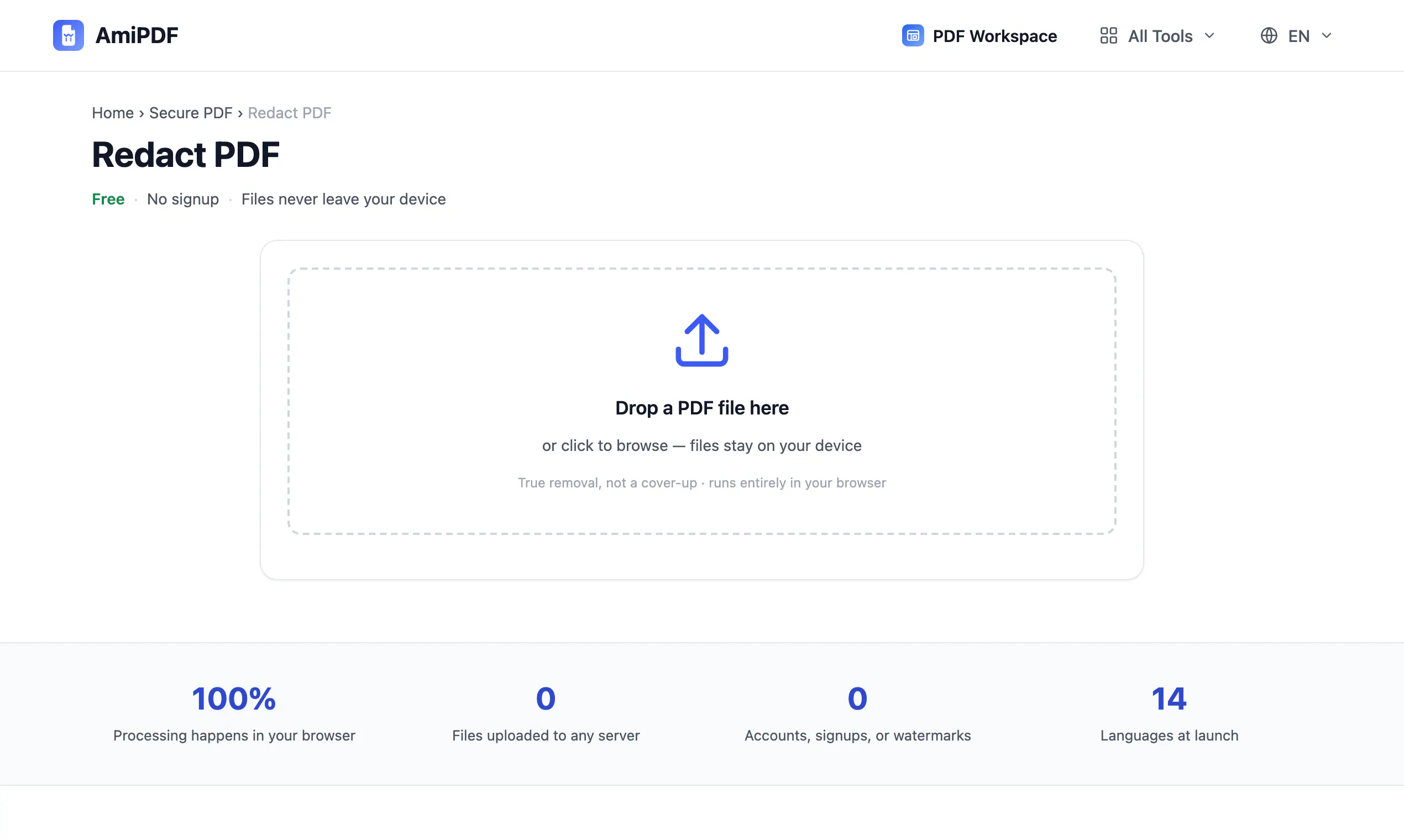Click 'True removal, not a cover-up' note
The image size is (1404, 840).
[607, 483]
